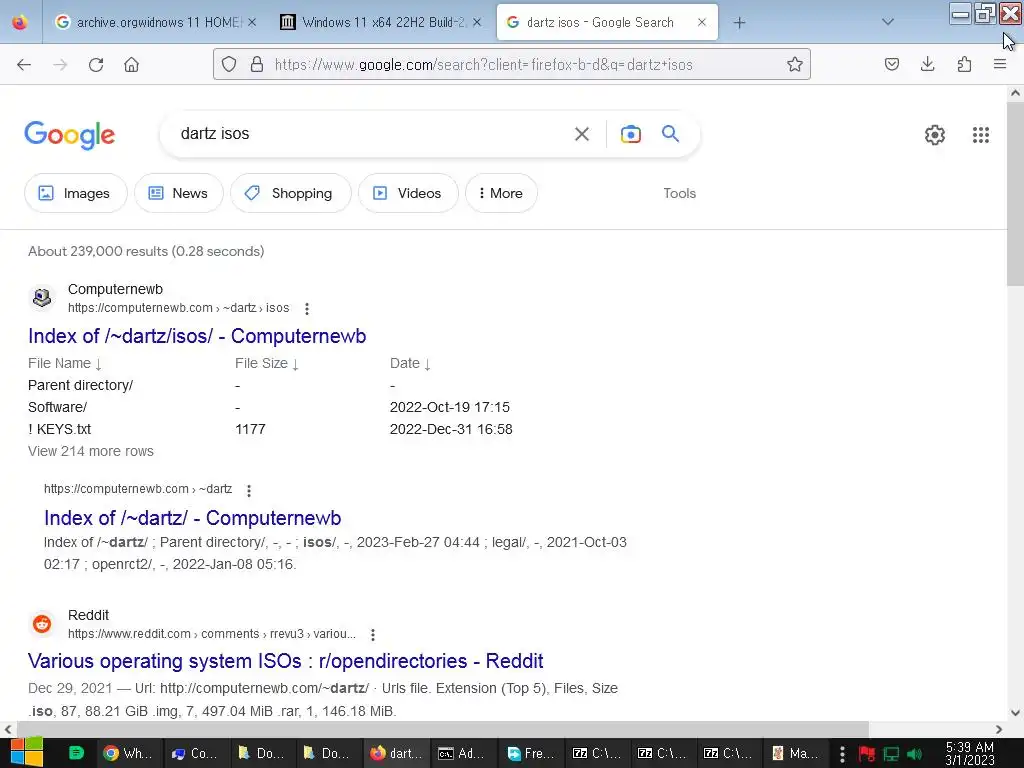Image resolution: width=1024 pixels, height=768 pixels.
Task: Filter results by Videos
Action: click(x=408, y=193)
